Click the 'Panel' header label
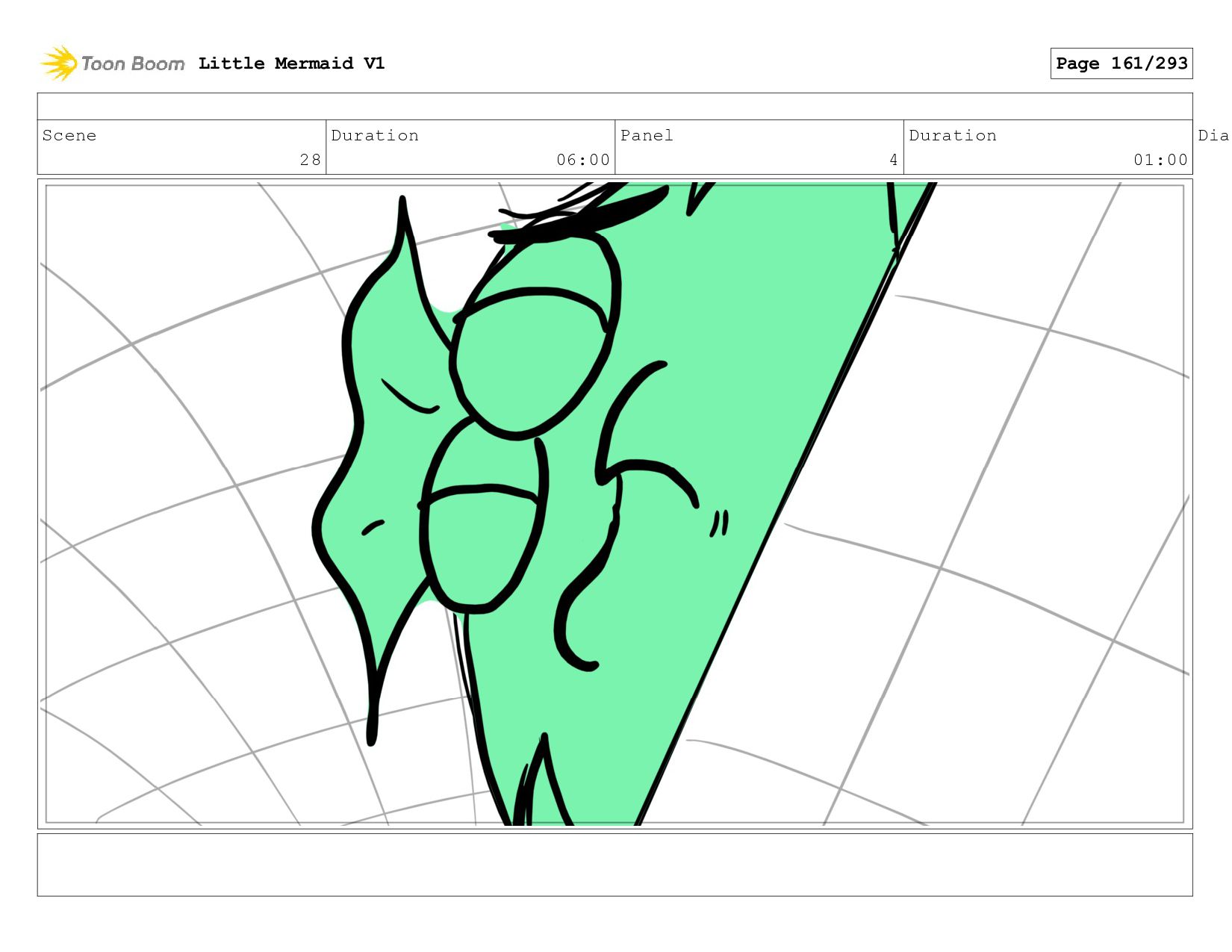The width and height of the screenshot is (1232, 952). tap(647, 135)
